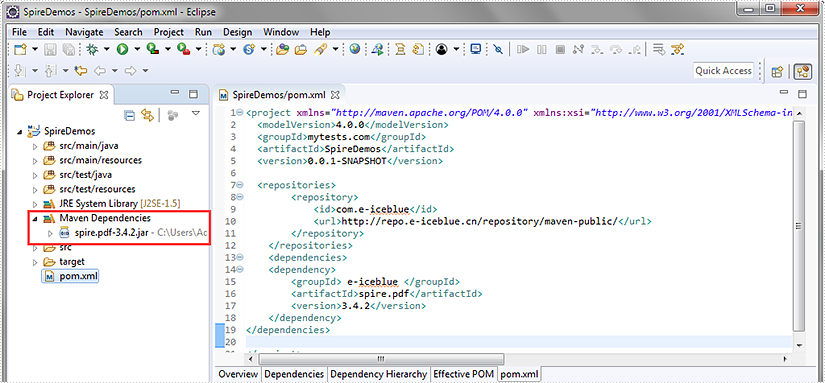Click the Open Type folder icon

coord(283,49)
